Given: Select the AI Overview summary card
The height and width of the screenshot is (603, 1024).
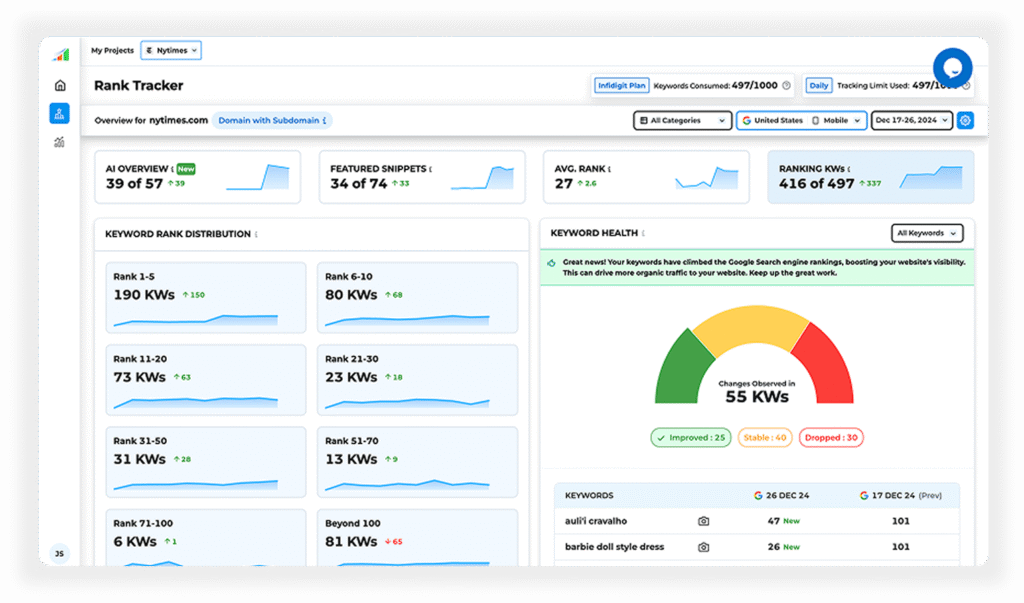Looking at the screenshot, I should [197, 177].
